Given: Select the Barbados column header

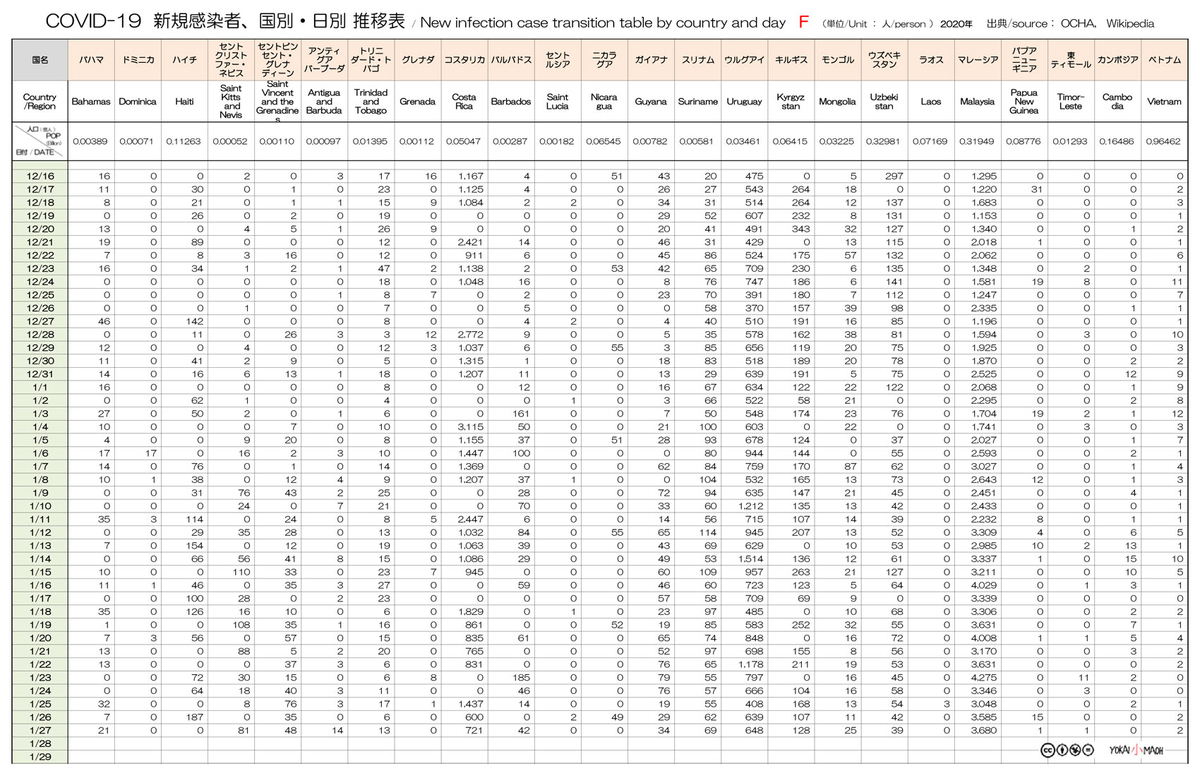Looking at the screenshot, I should click(511, 102).
